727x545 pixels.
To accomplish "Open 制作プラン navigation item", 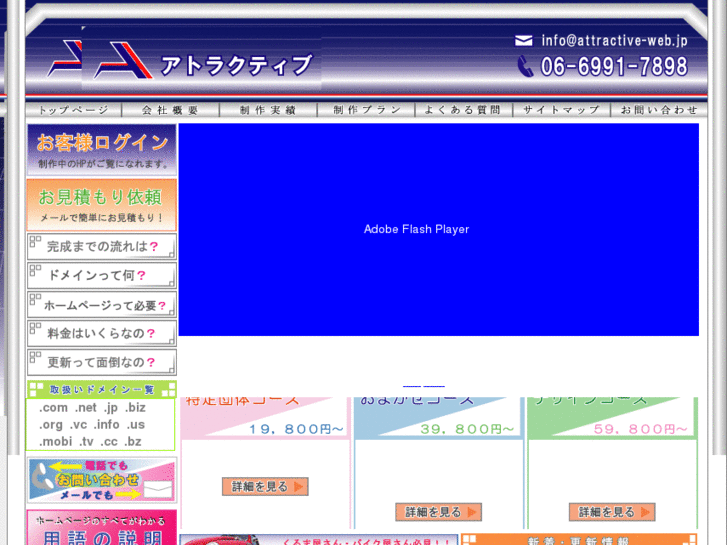I will click(x=366, y=110).
